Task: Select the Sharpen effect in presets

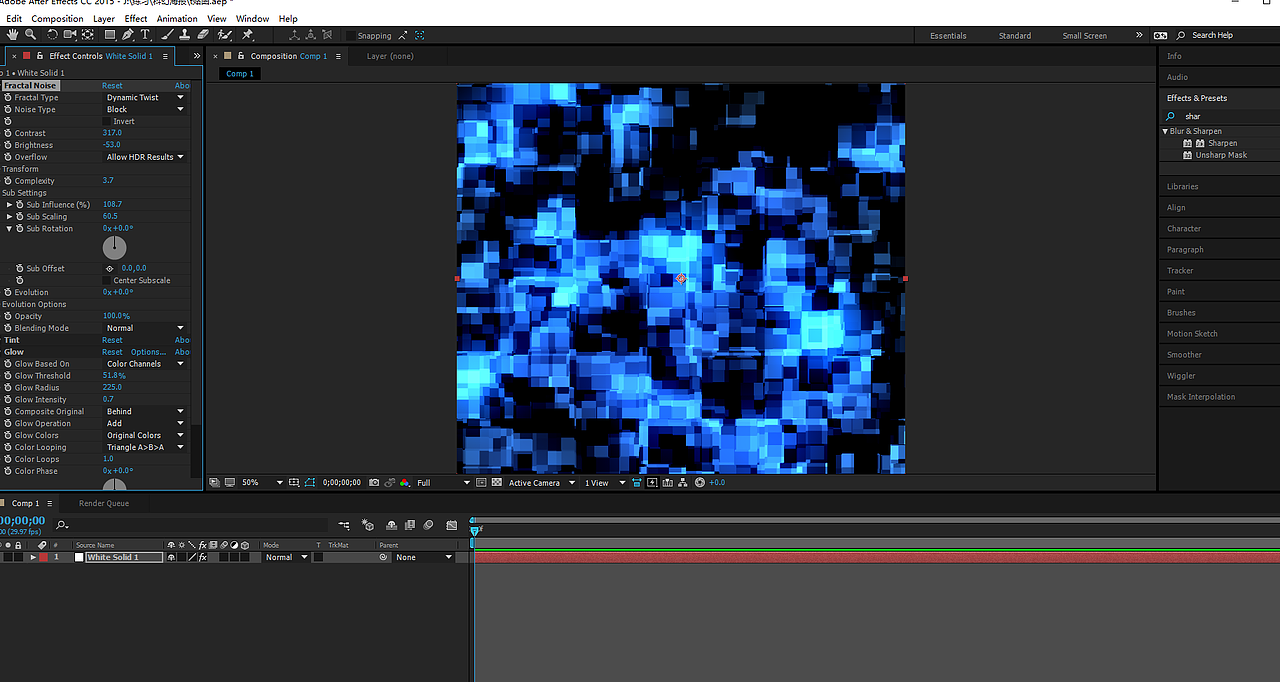Action: (1222, 143)
